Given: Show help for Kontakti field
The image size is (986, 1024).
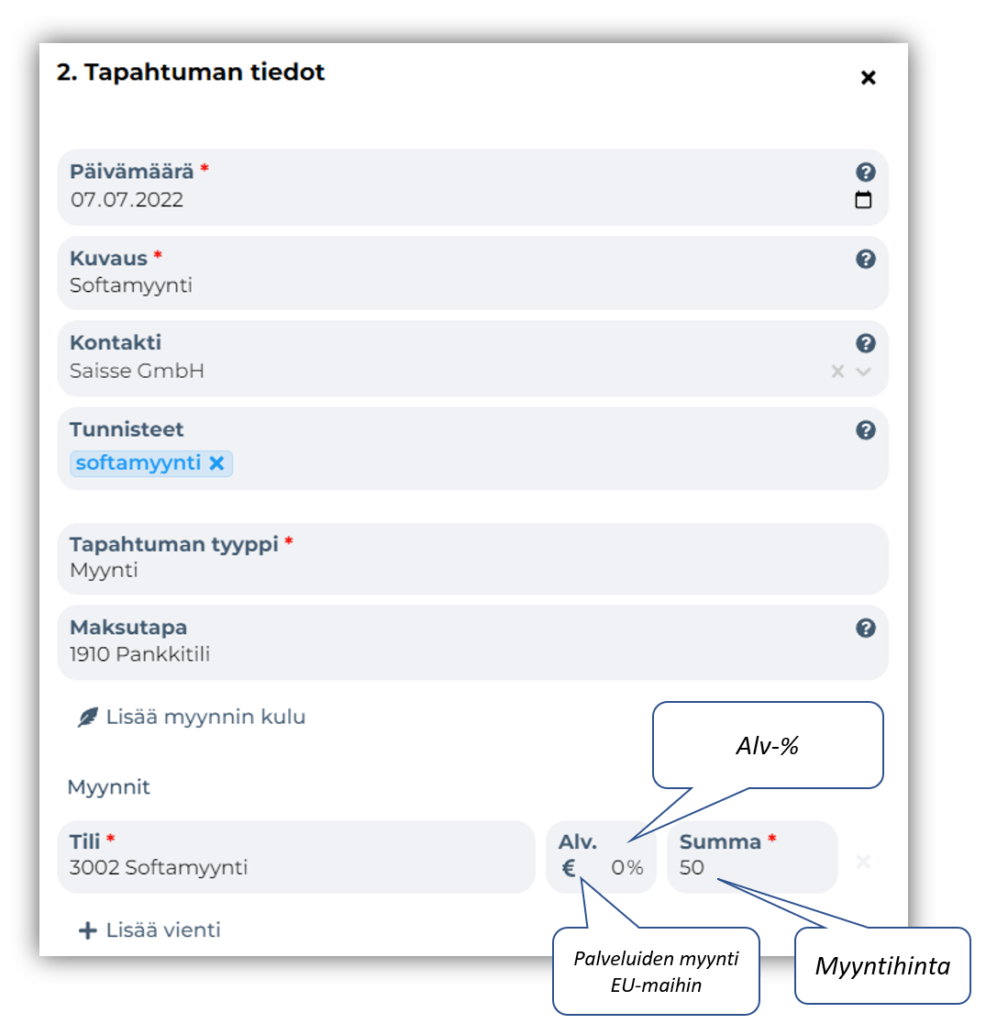Looking at the screenshot, I should coord(865,344).
